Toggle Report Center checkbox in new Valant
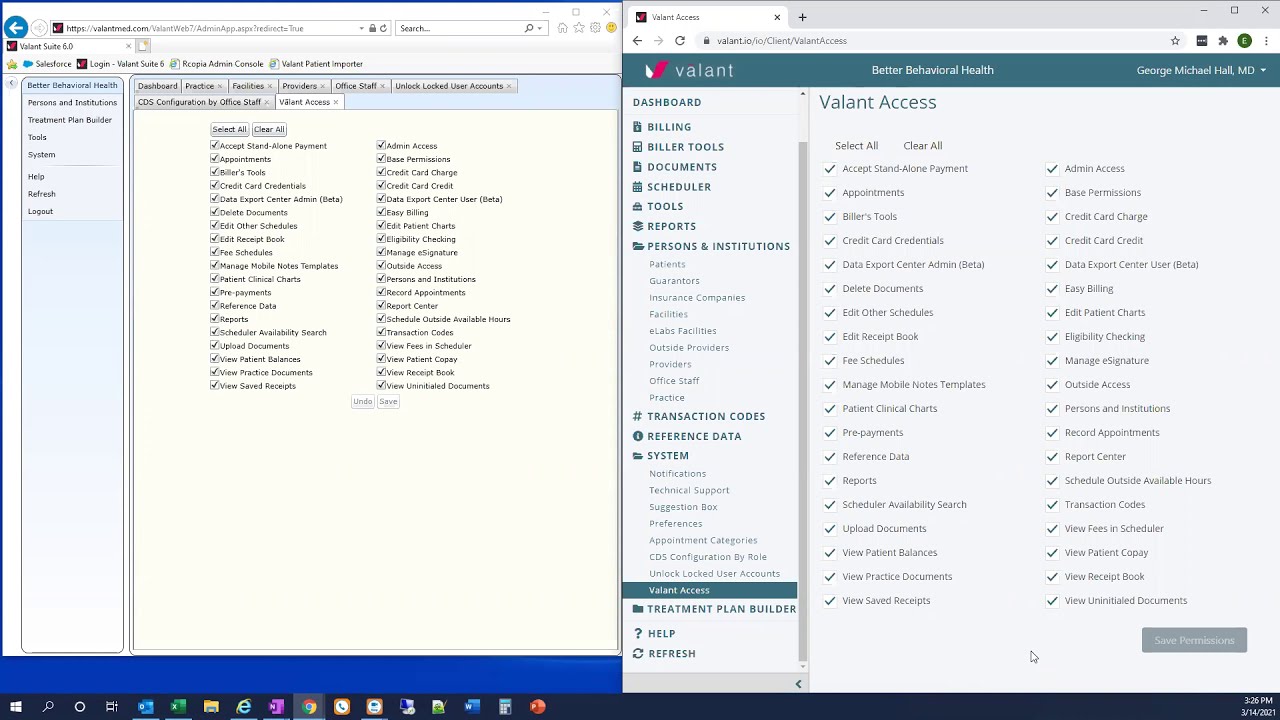 coord(1052,457)
